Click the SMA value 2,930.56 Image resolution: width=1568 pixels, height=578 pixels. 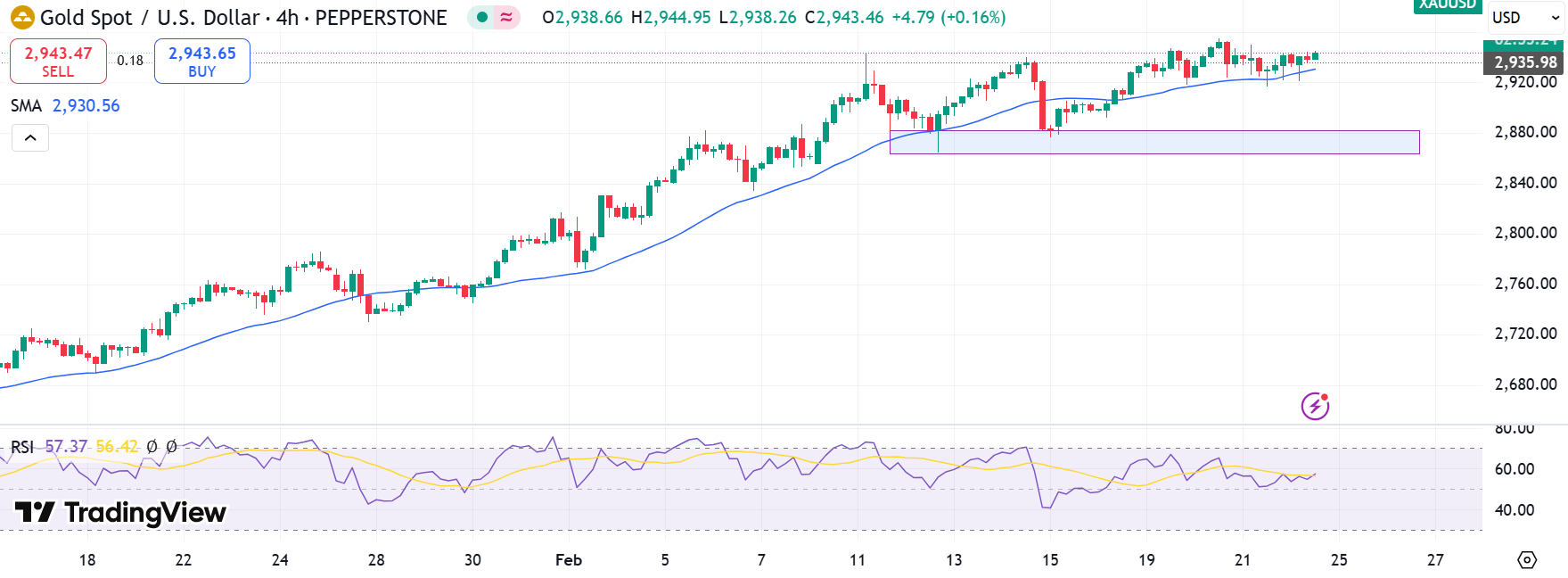86,105
